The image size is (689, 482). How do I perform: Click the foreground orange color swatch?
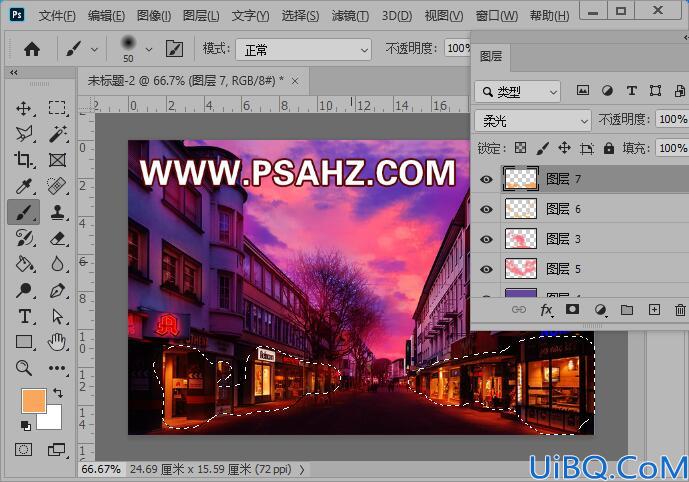point(34,400)
